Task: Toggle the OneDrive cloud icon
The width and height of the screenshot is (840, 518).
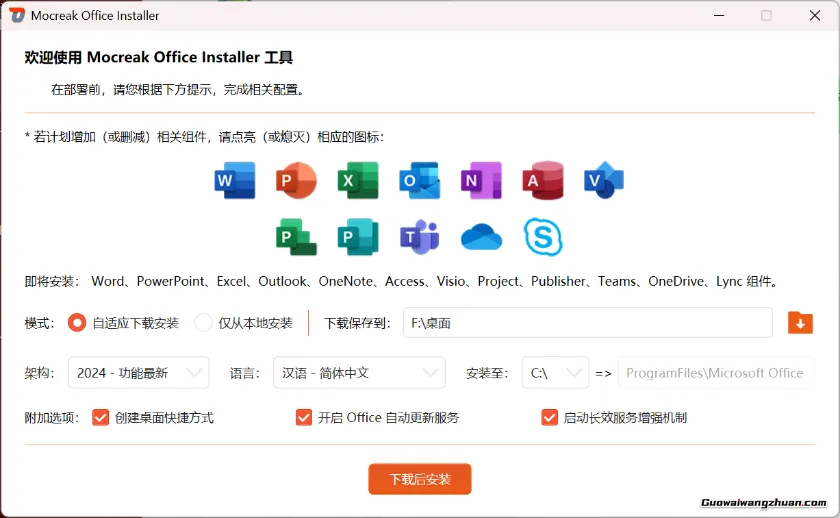Action: 481,237
